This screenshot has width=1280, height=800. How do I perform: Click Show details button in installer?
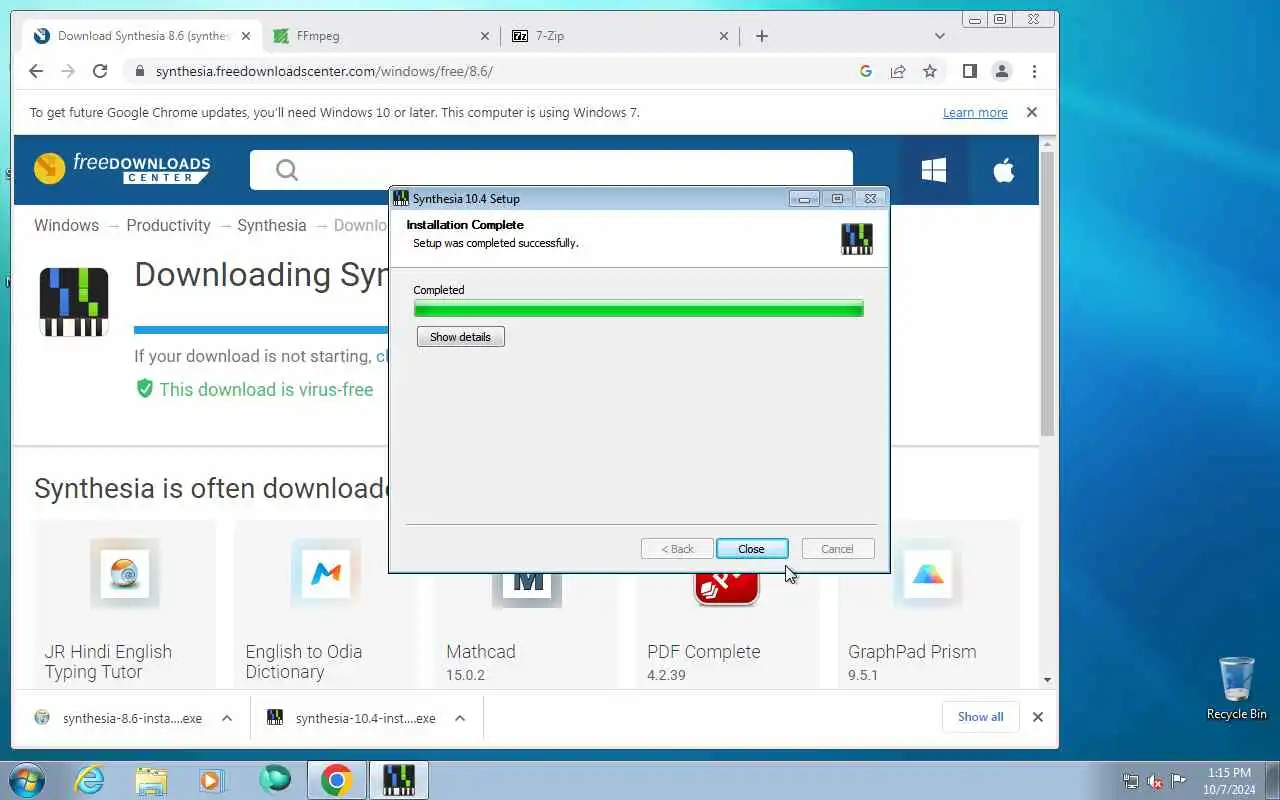coord(460,337)
